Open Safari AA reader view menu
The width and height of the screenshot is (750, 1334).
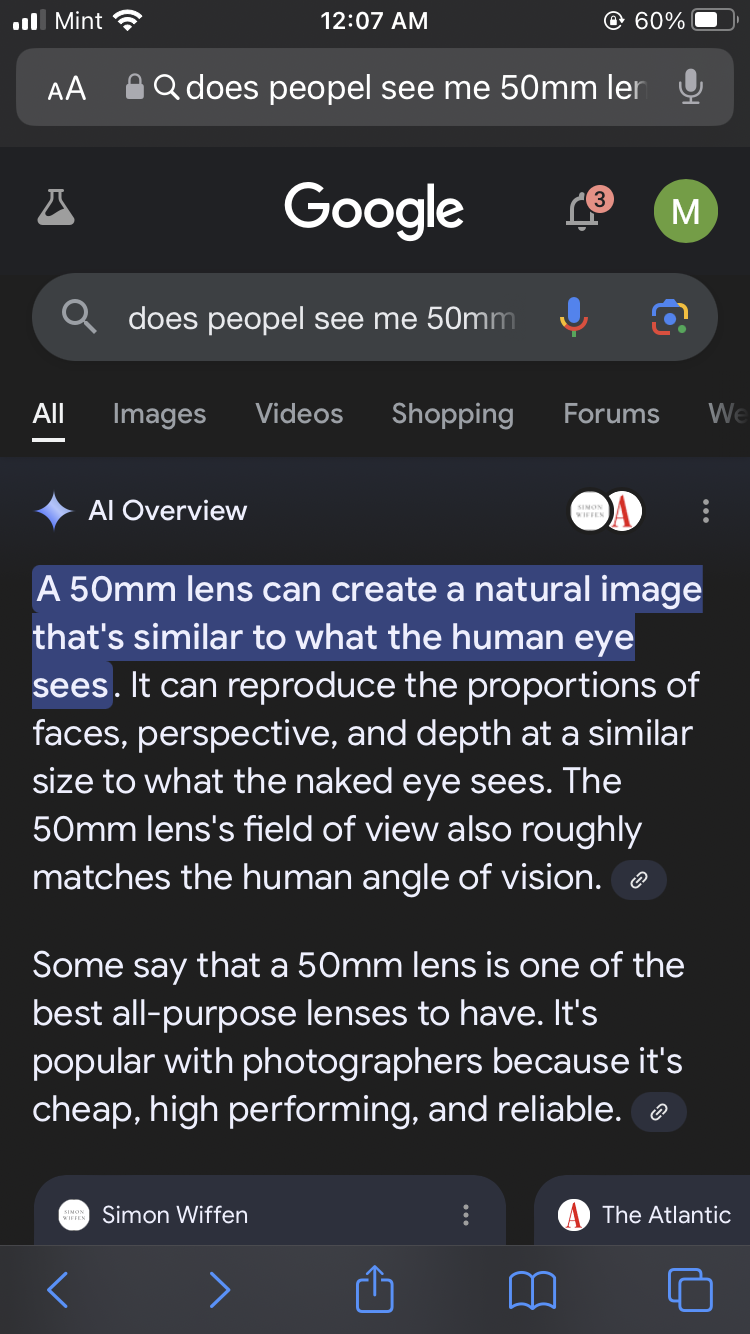[x=67, y=89]
